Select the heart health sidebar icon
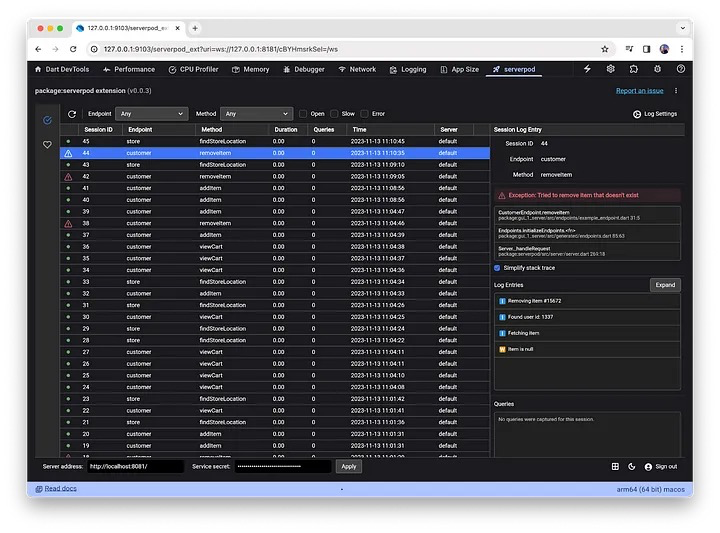Screen dimensions: 720x533 [x=47, y=145]
